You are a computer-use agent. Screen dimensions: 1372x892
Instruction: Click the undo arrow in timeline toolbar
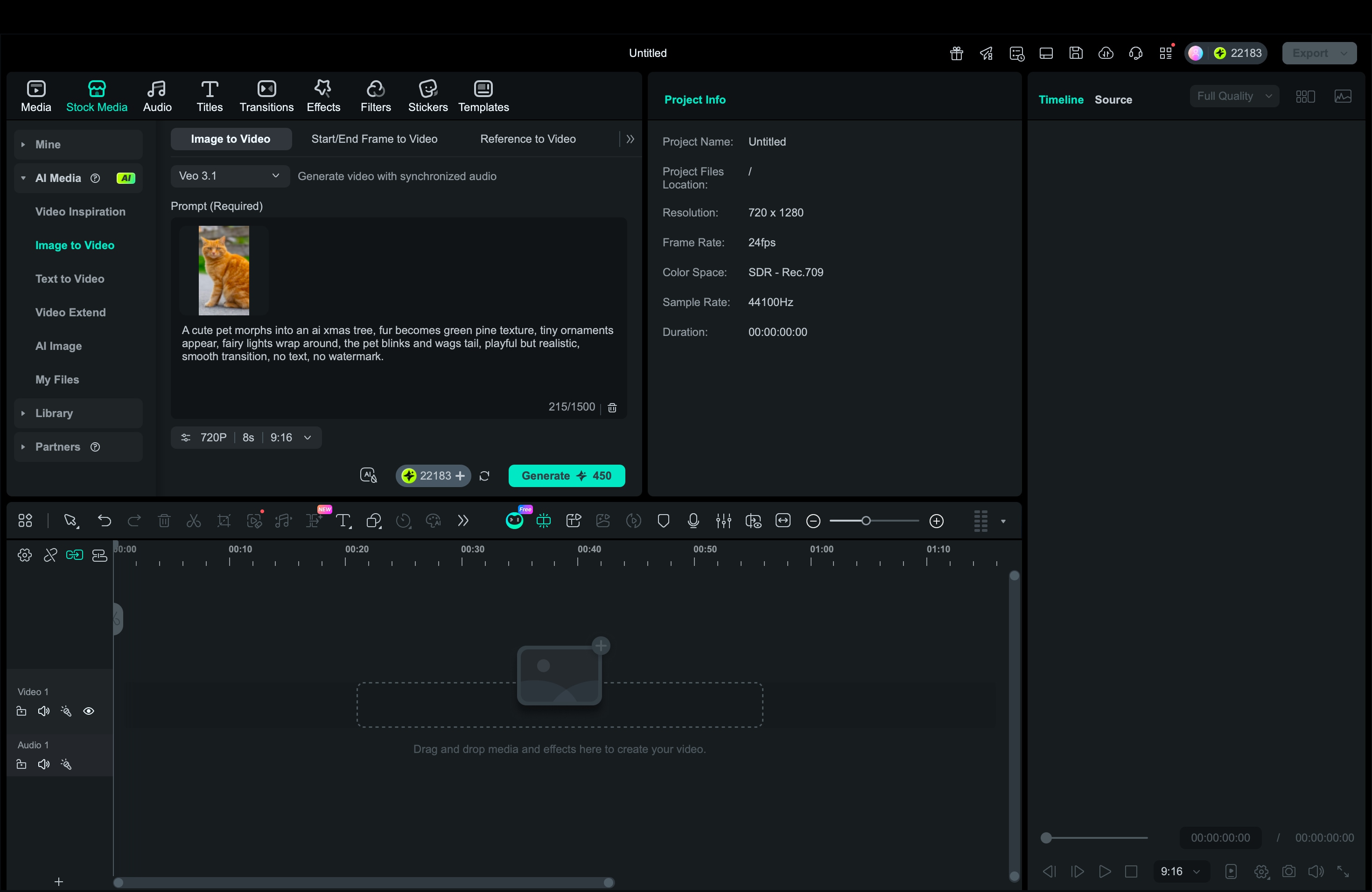[x=105, y=521]
